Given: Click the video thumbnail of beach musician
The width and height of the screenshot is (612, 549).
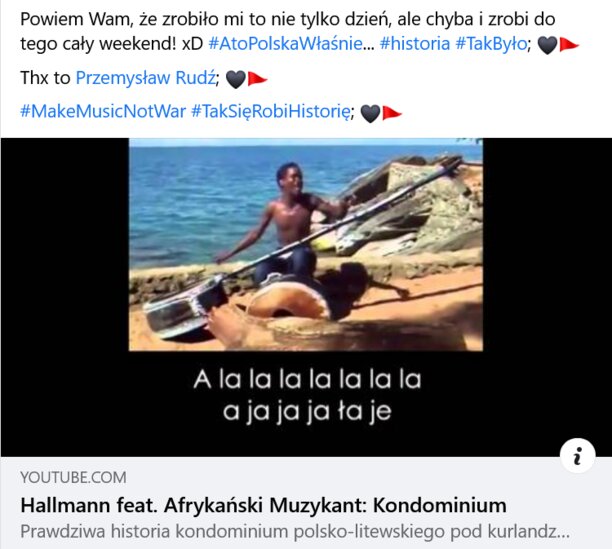Looking at the screenshot, I should click(306, 245).
